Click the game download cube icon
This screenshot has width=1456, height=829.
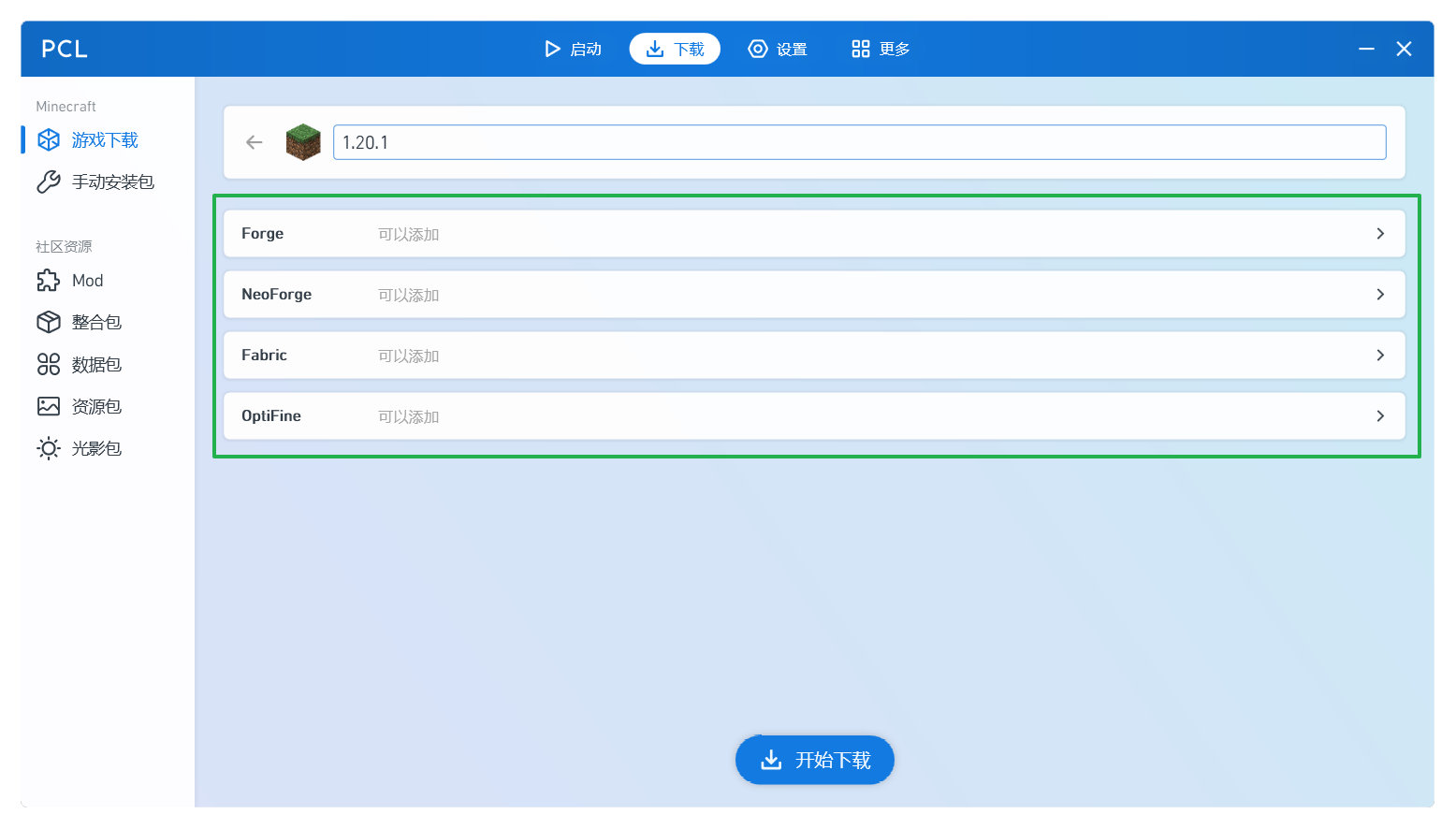49,140
